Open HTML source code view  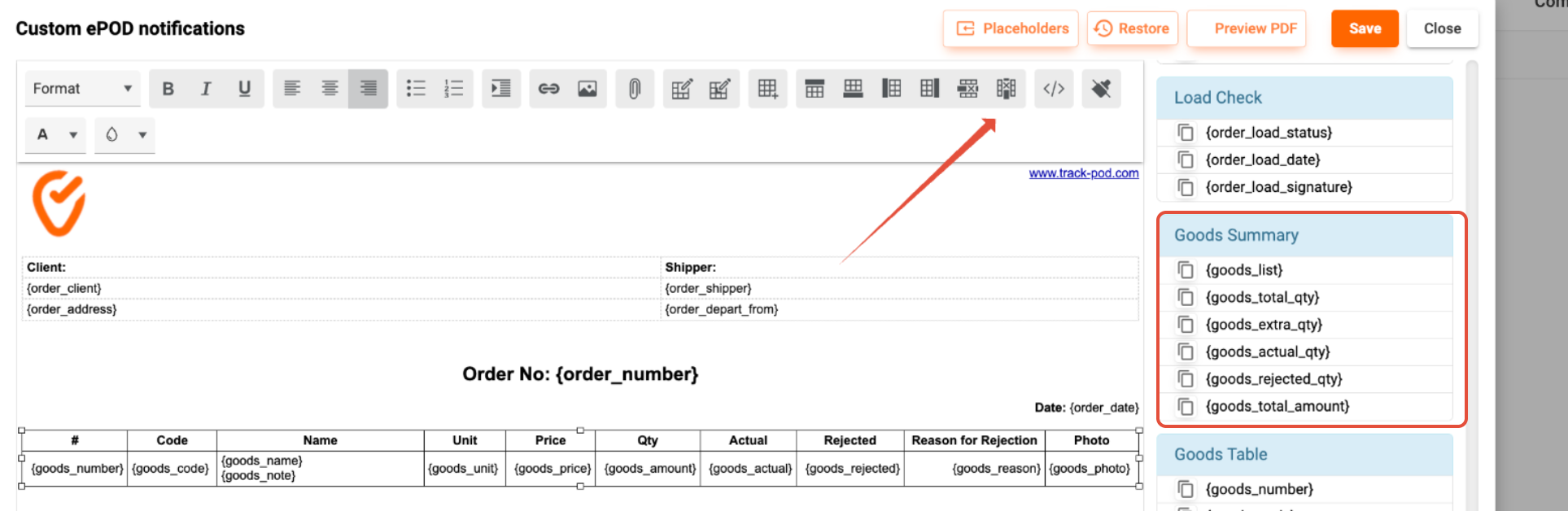[1054, 89]
